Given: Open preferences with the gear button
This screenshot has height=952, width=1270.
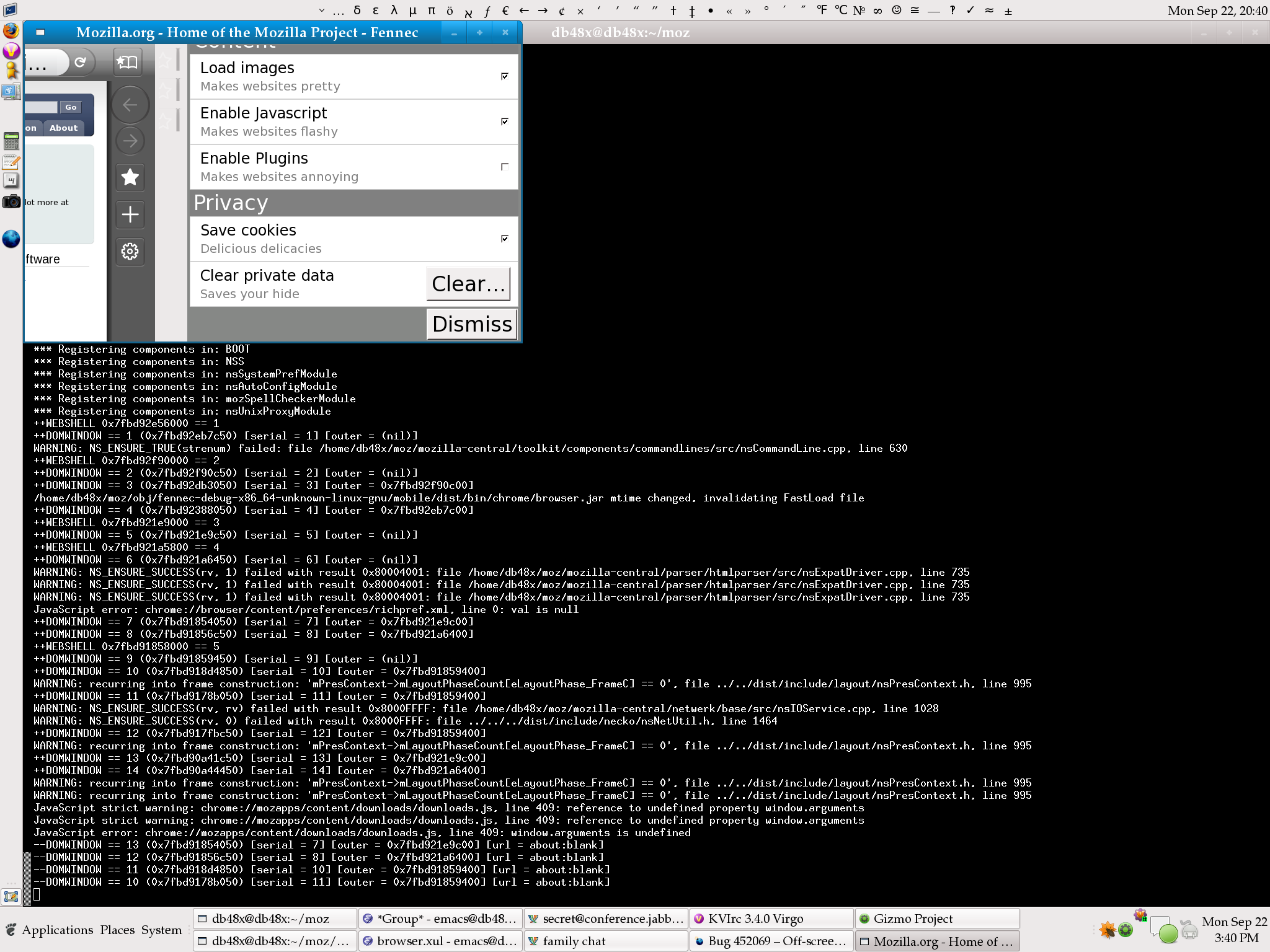Looking at the screenshot, I should (x=130, y=251).
